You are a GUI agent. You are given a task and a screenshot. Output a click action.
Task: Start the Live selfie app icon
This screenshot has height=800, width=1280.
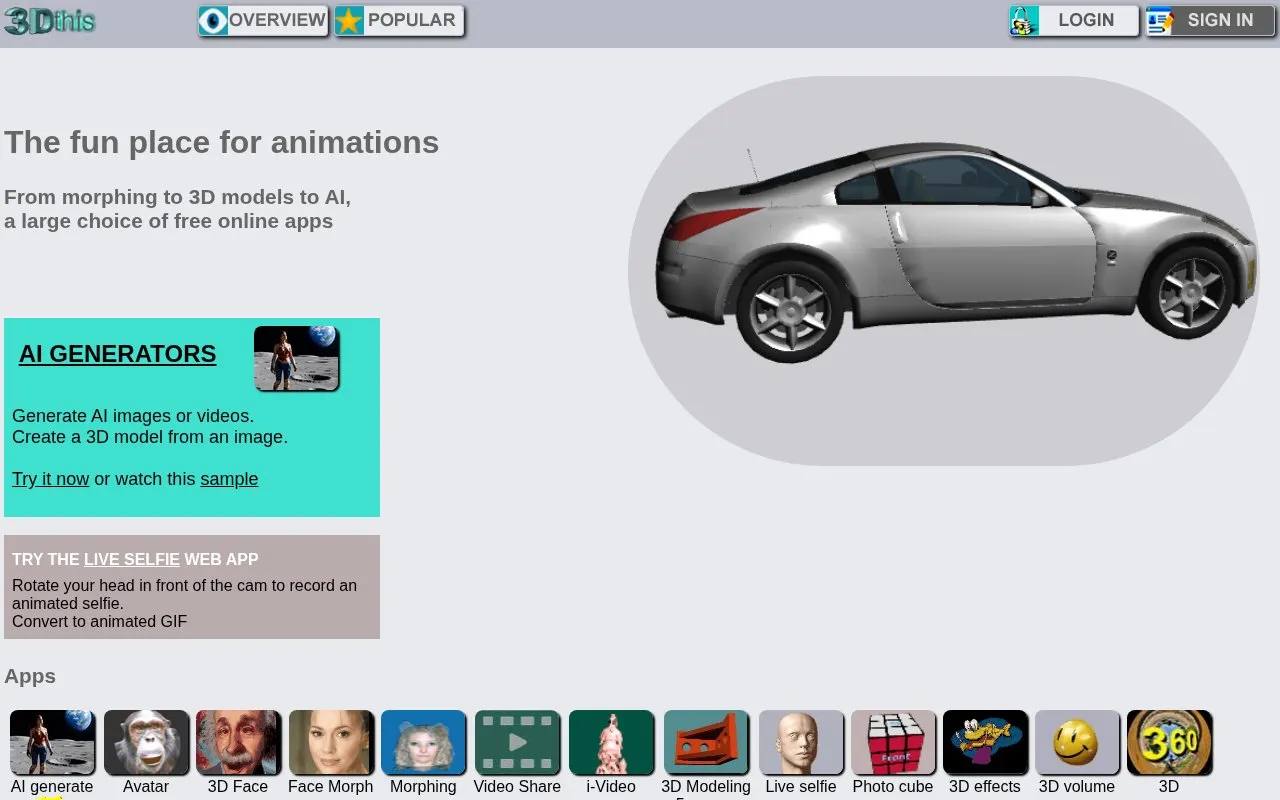(801, 742)
